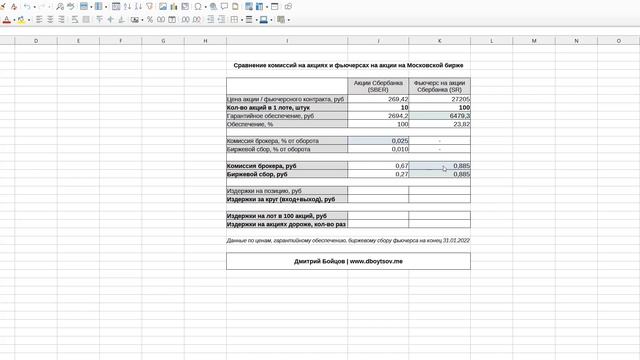Open the Sort dialog icon
The width and height of the screenshot is (640, 360).
(116, 7)
